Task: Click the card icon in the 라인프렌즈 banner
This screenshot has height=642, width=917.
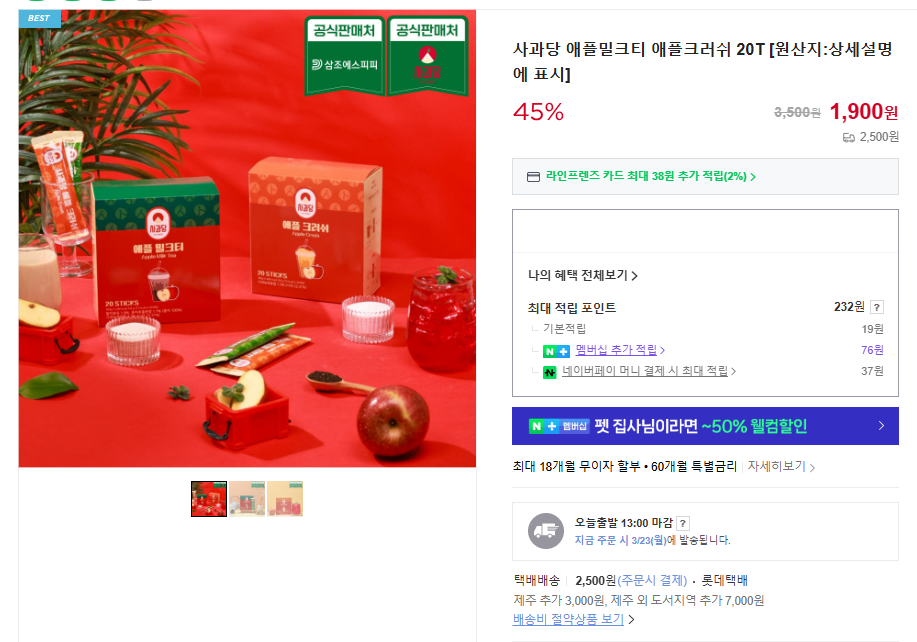Action: tap(533, 177)
